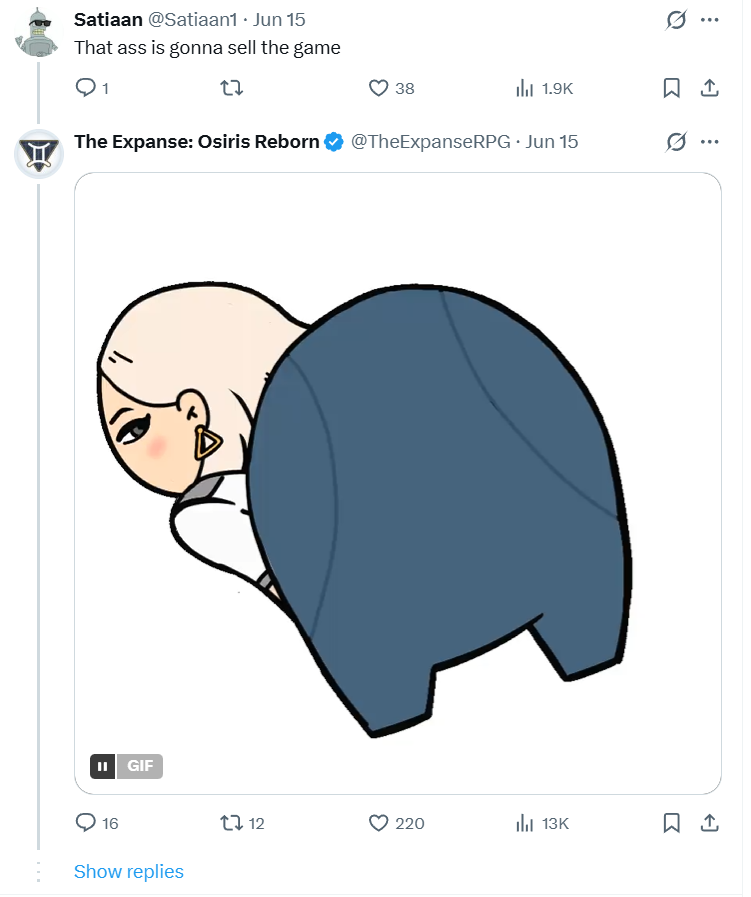Open more options menu on Satiaan's tweet
751x897 pixels.
click(x=709, y=20)
